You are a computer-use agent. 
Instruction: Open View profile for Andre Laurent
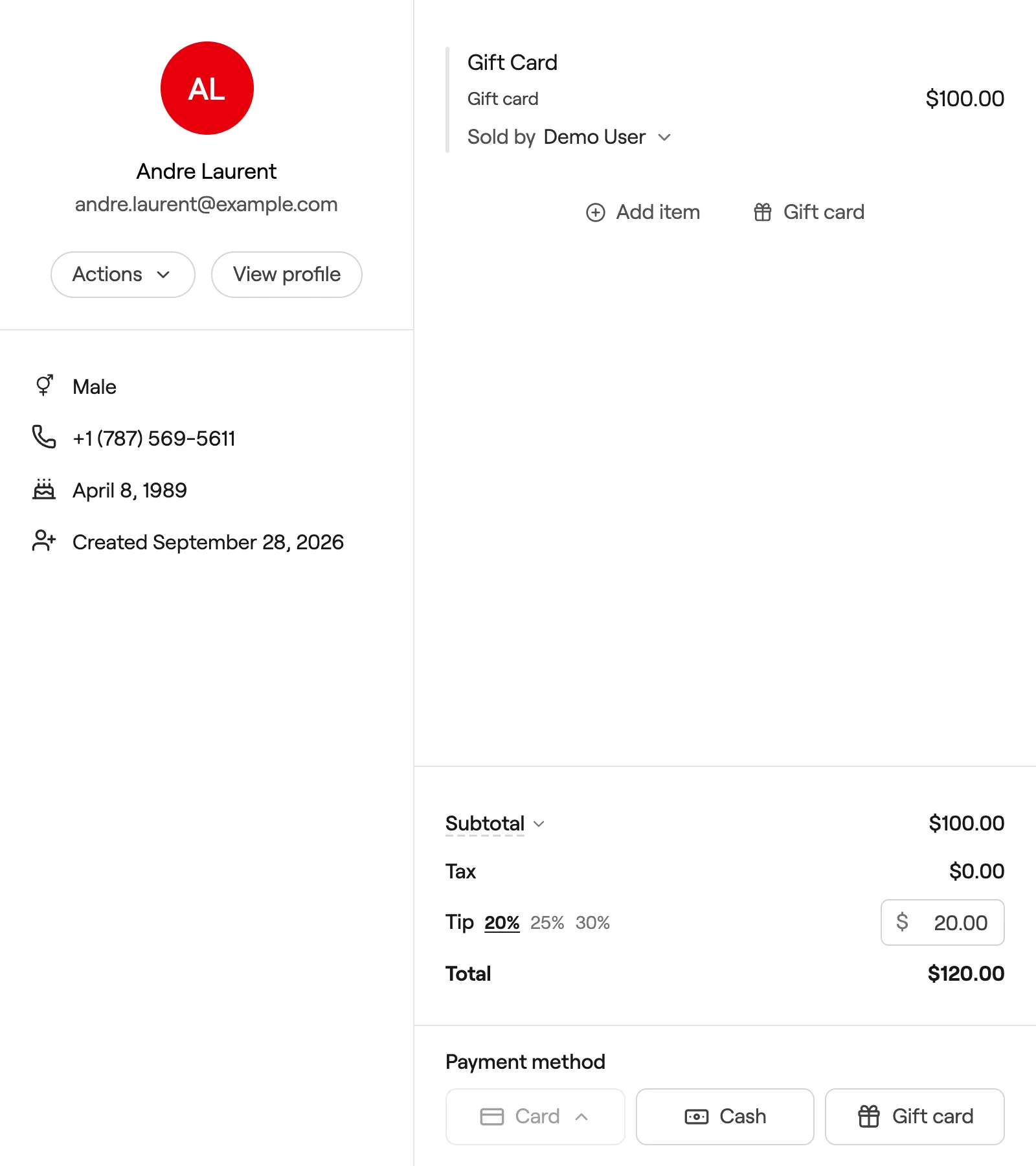[x=287, y=275]
